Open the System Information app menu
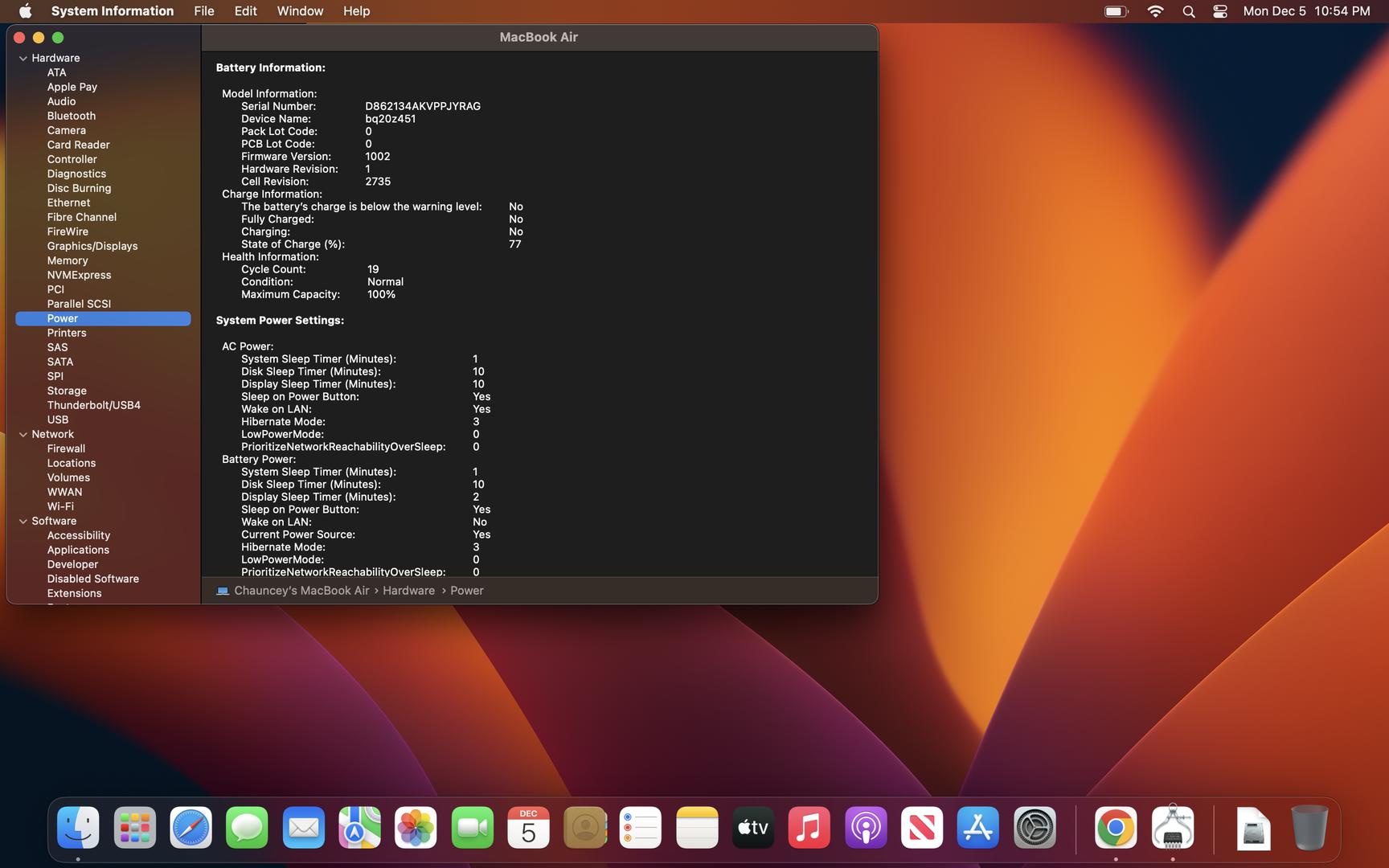This screenshot has height=868, width=1389. [x=113, y=11]
